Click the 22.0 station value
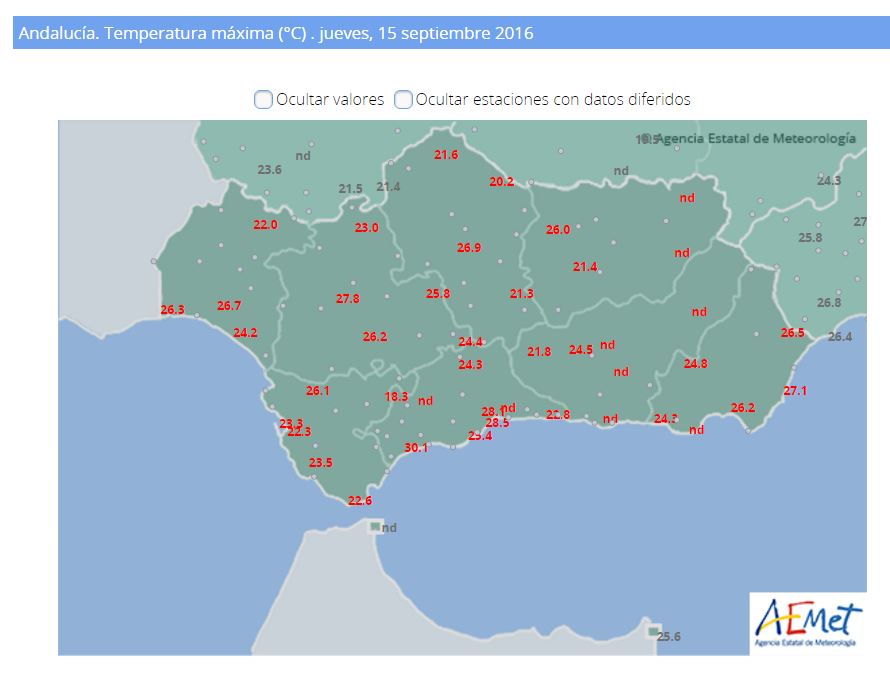This screenshot has width=890, height=681. click(x=265, y=225)
